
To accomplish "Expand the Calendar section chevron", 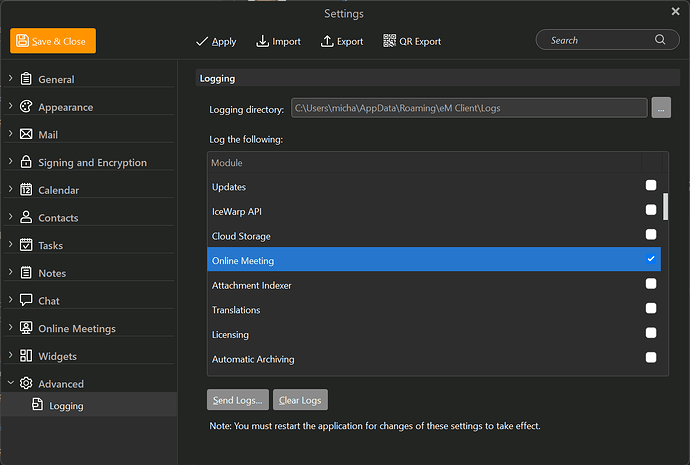I will 11,189.
